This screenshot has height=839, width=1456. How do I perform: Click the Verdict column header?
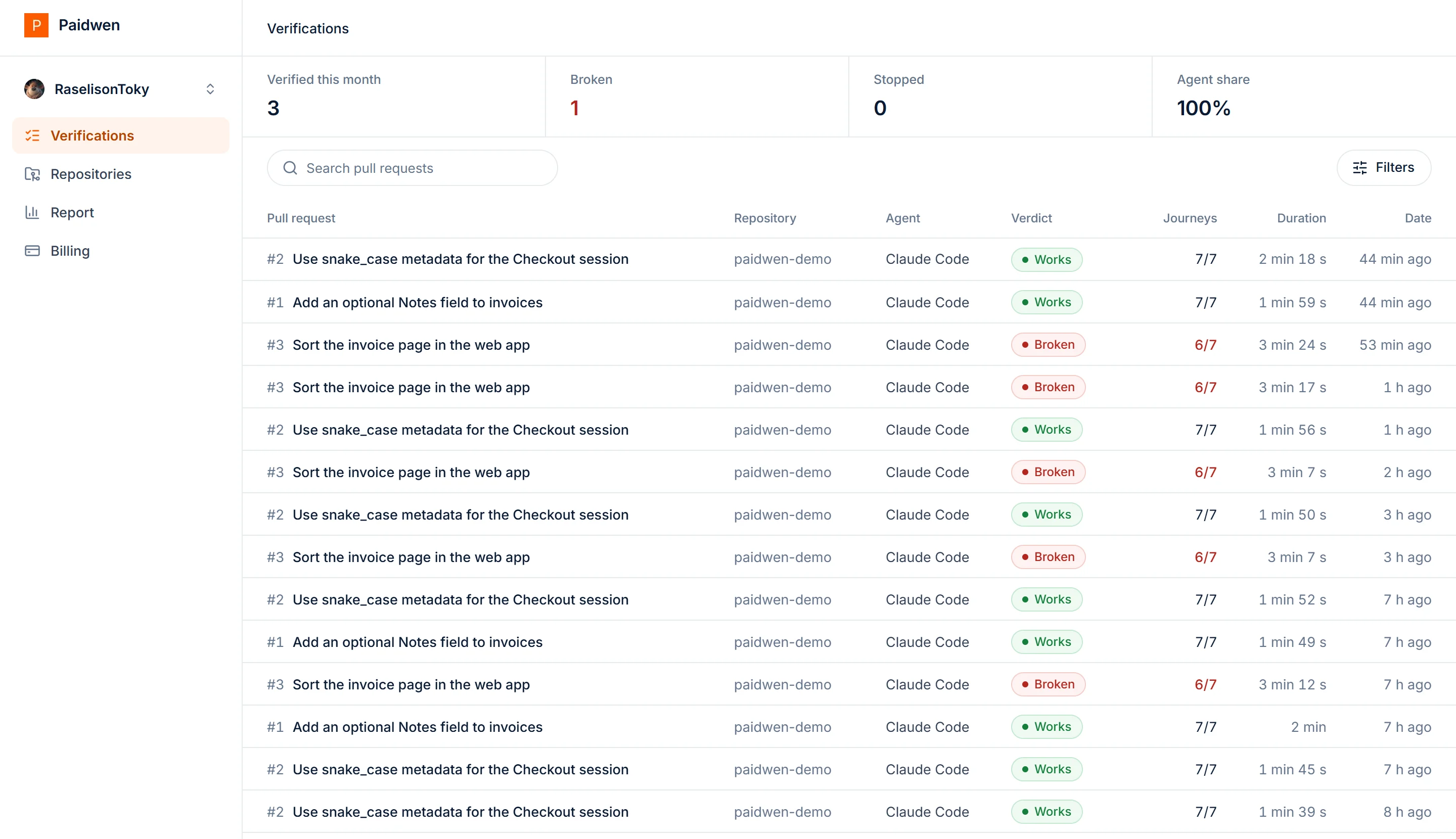coord(1031,218)
